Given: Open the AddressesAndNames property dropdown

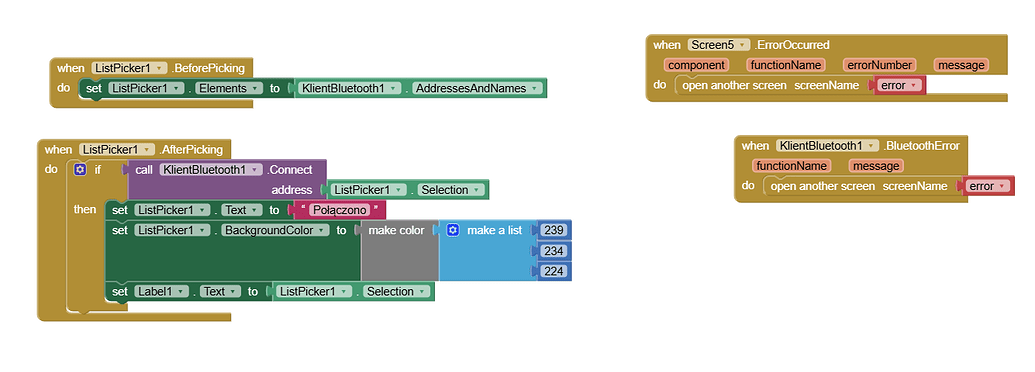Looking at the screenshot, I should 478,88.
